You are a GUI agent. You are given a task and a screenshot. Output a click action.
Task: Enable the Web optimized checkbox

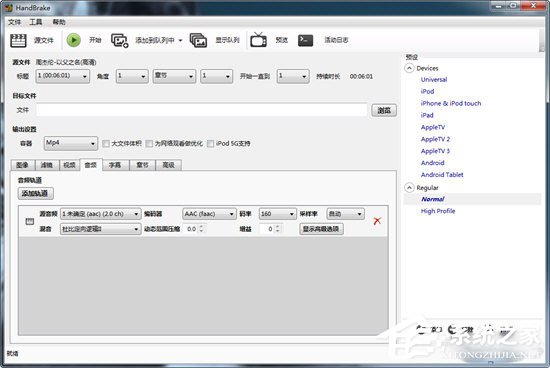(x=149, y=143)
